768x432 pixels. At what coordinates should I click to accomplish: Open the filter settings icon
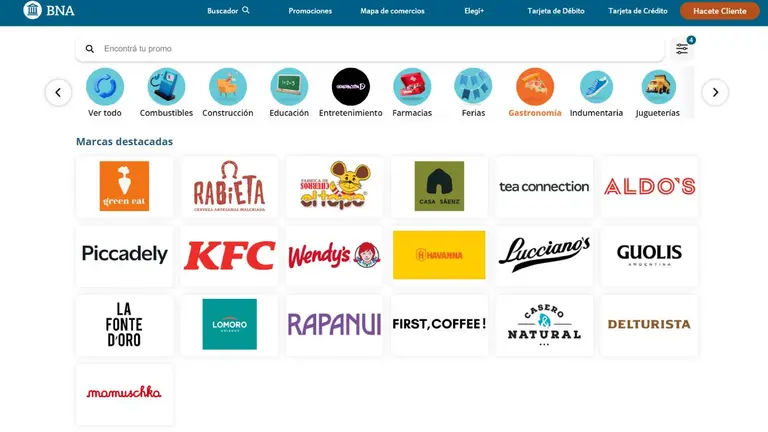(x=682, y=48)
